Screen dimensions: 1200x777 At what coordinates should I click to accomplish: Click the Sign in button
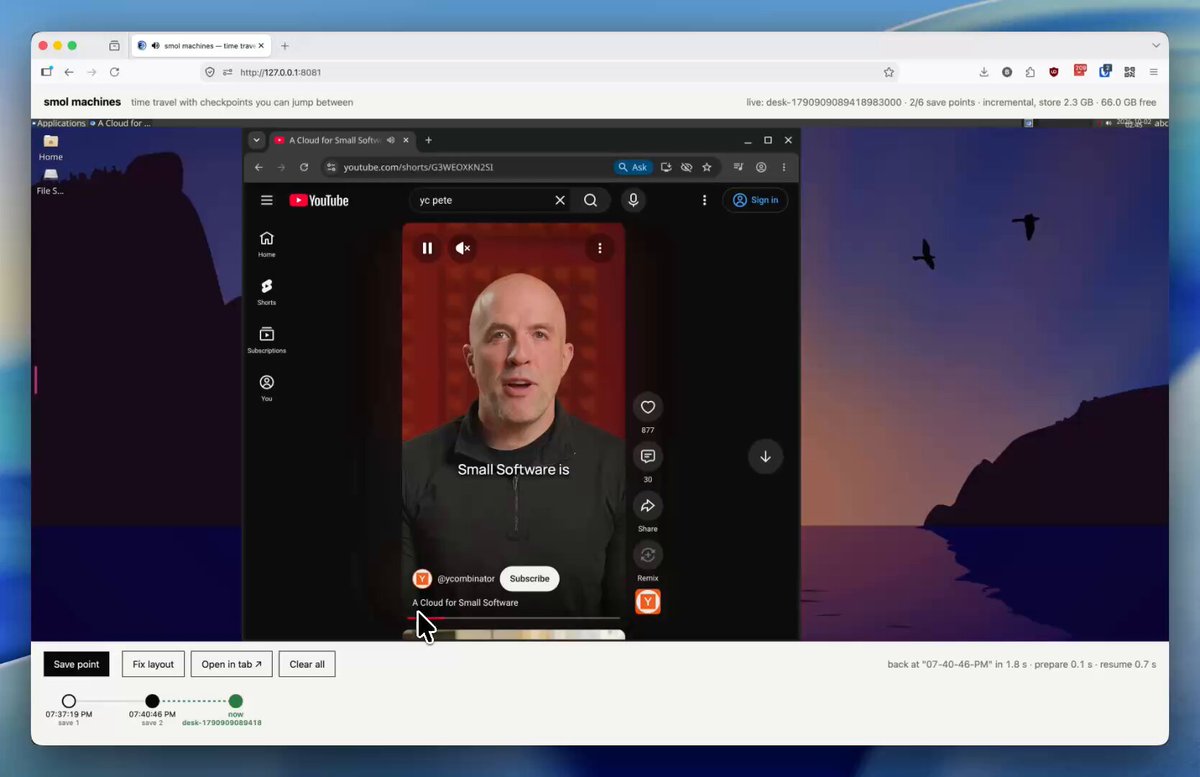coord(755,200)
